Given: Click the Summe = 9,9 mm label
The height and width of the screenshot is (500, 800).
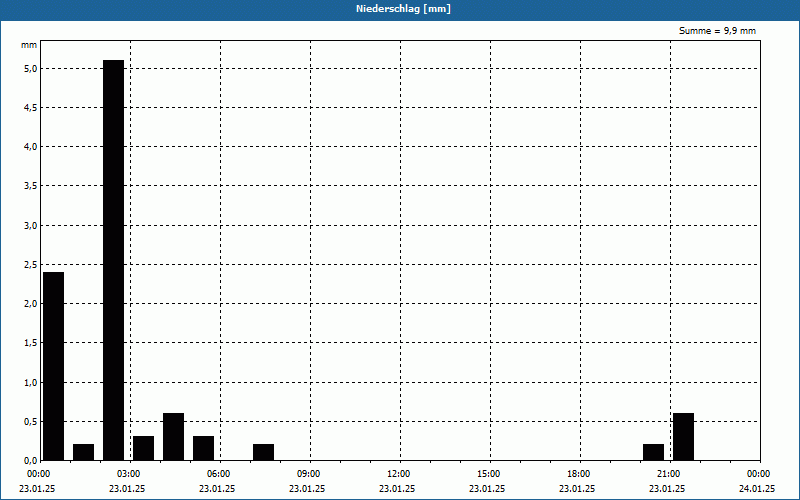Looking at the screenshot, I should pos(717,31).
